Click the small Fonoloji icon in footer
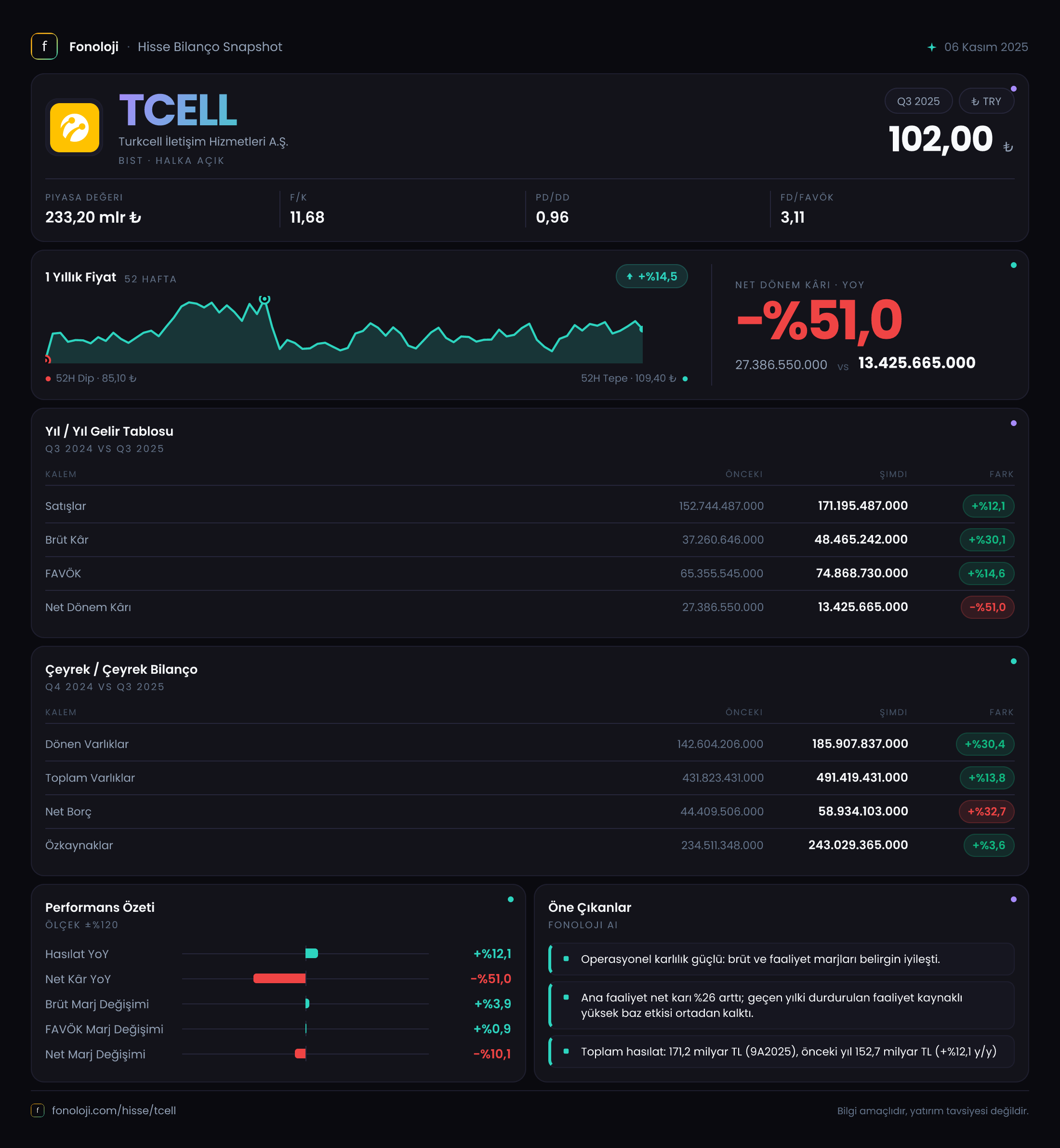The width and height of the screenshot is (1060, 1148). coord(37,1110)
